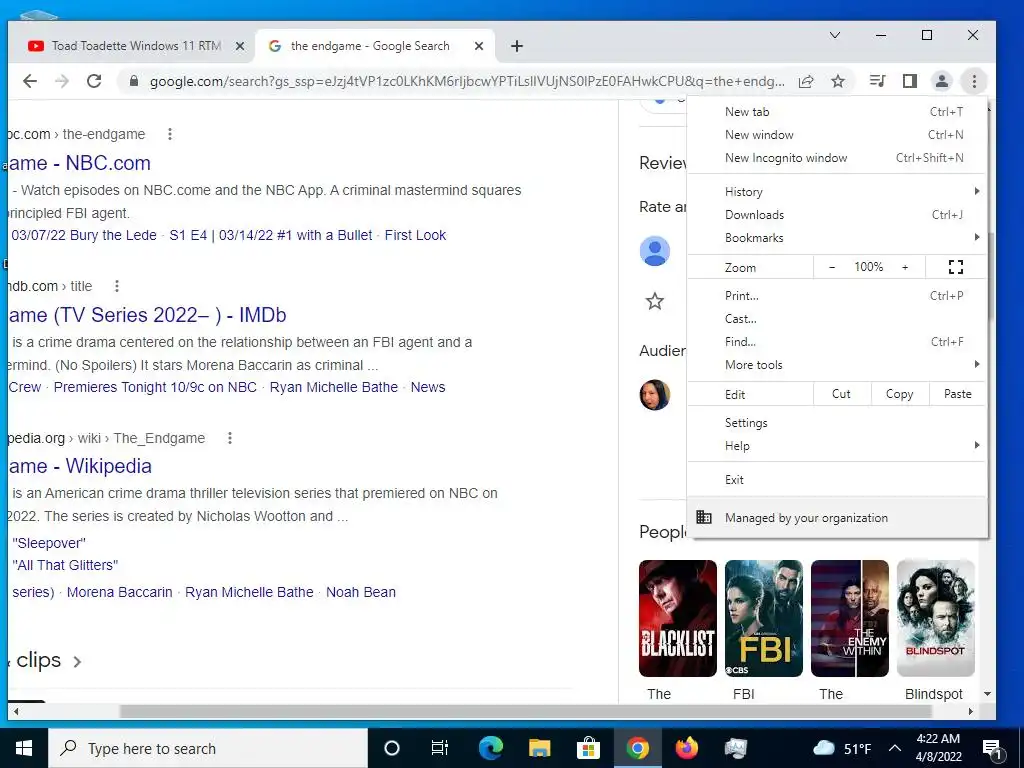Close the Toad Toadette YouTube tab
The image size is (1024, 768).
point(240,46)
